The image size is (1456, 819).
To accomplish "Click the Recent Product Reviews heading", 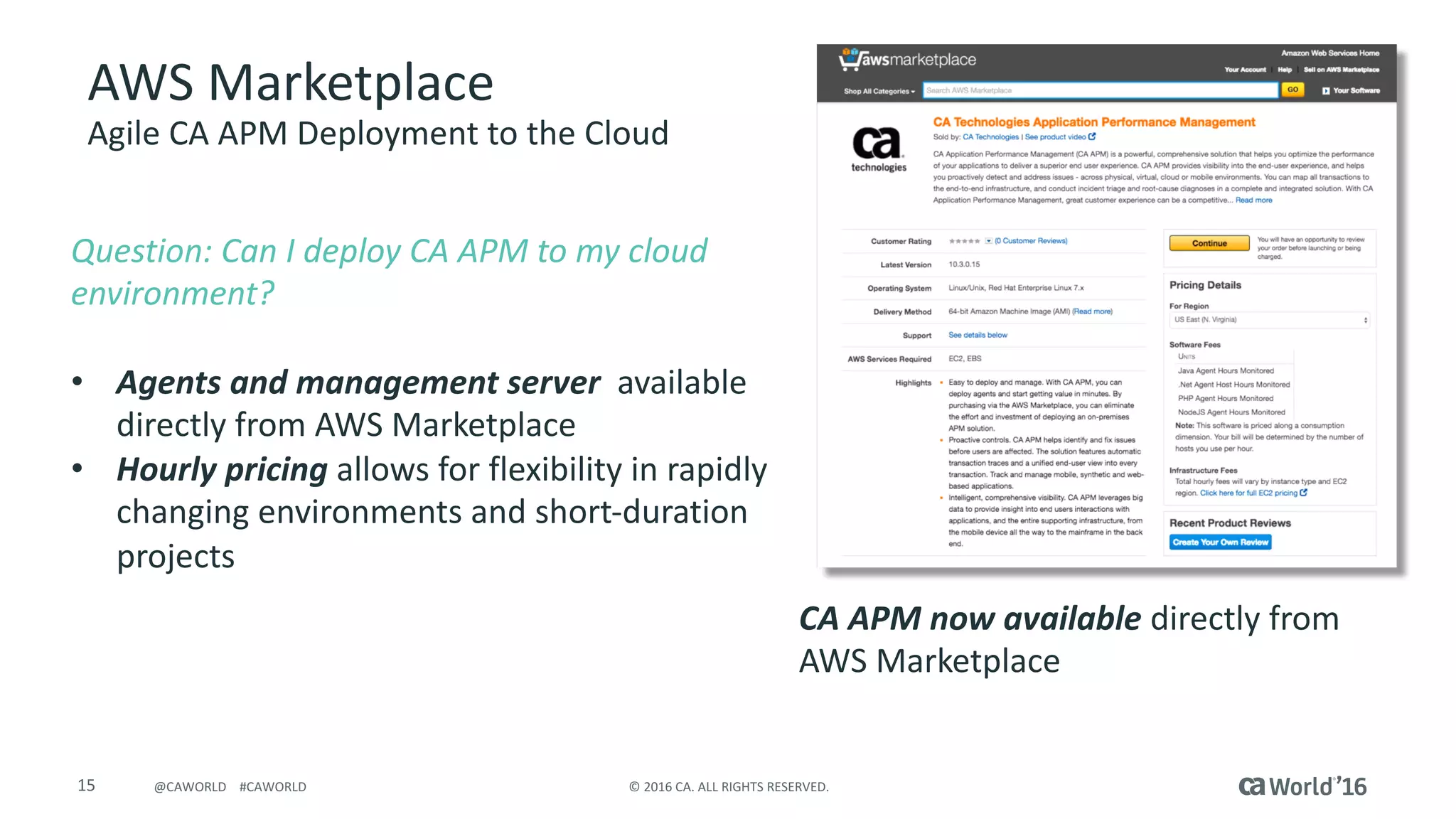I will tap(1230, 523).
